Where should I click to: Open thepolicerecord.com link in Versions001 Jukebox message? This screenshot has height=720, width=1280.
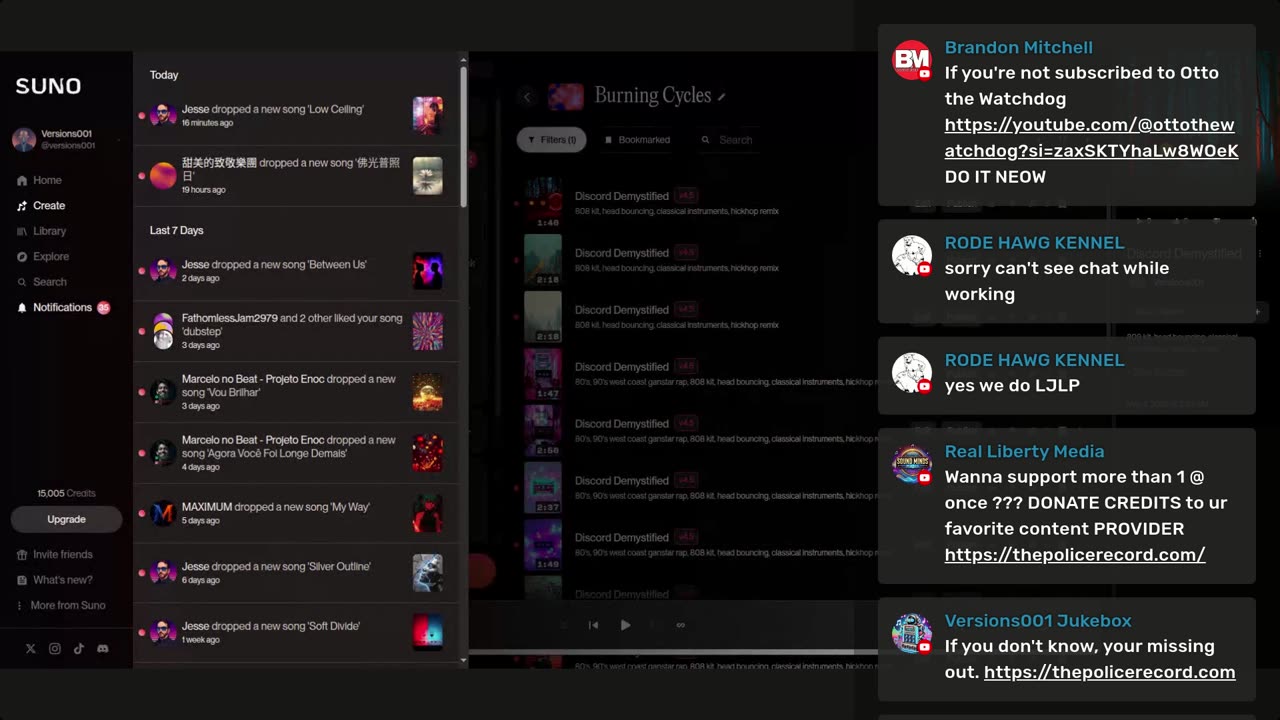[1109, 672]
